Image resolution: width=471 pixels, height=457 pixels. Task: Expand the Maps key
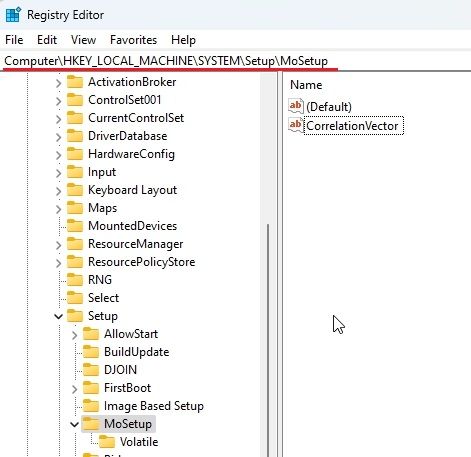pyautogui.click(x=58, y=208)
